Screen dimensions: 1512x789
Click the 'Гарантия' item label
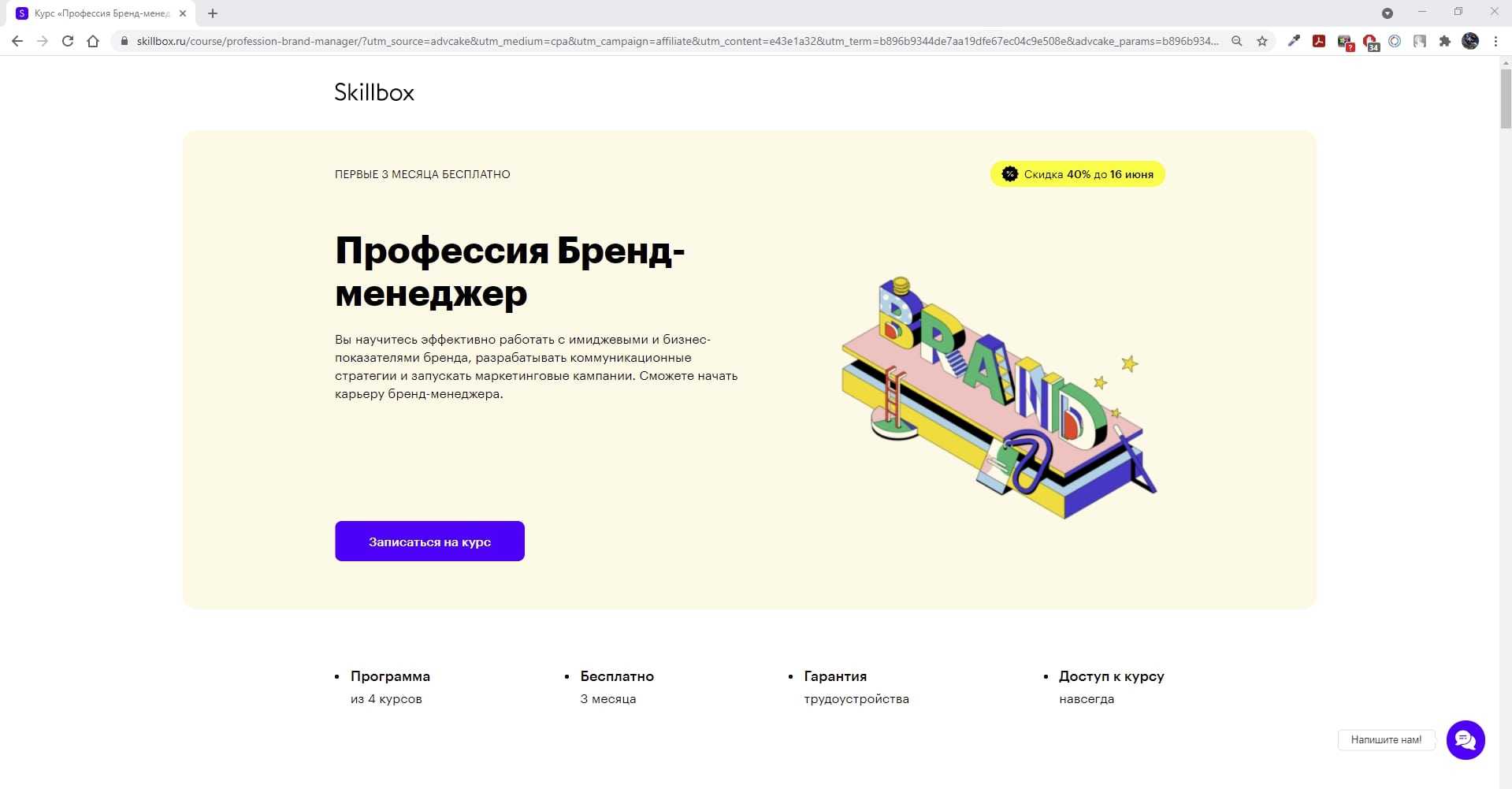pos(835,676)
